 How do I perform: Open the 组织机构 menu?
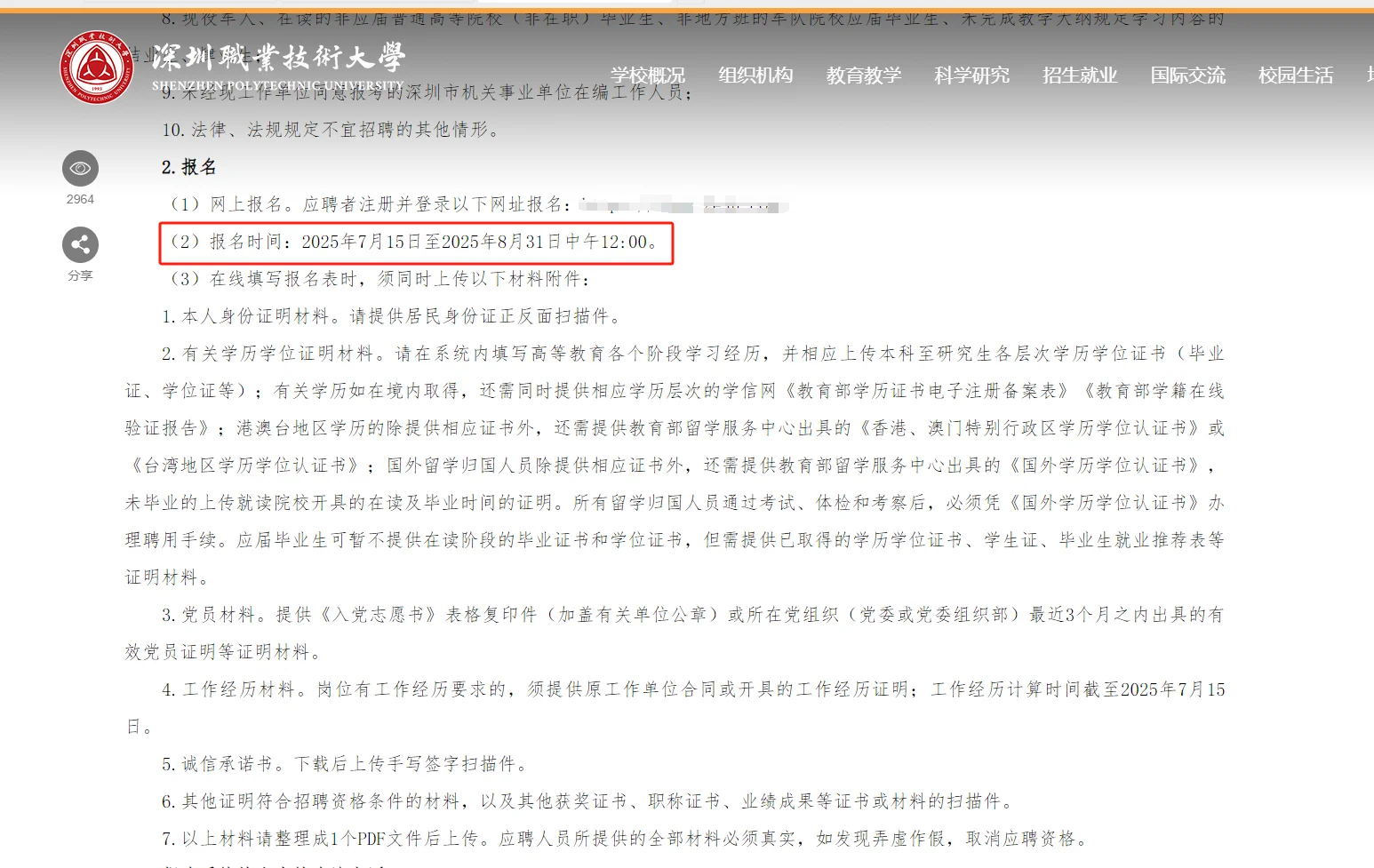755,76
